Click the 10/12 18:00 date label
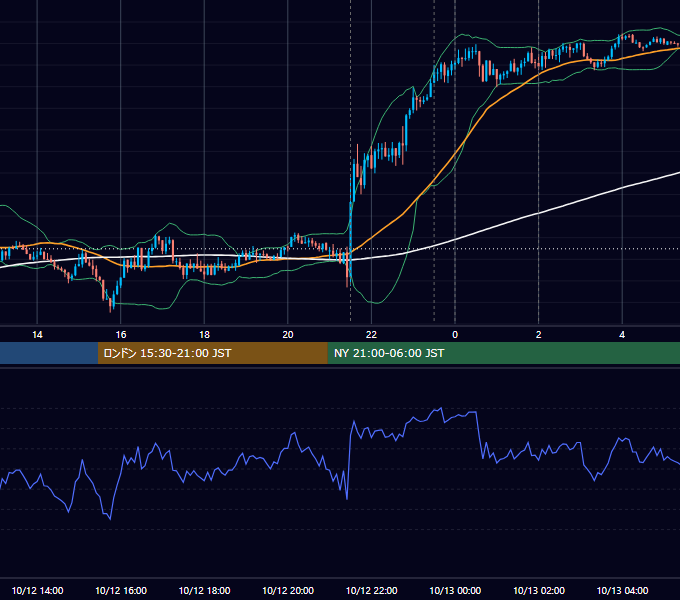The height and width of the screenshot is (600, 680). [204, 590]
